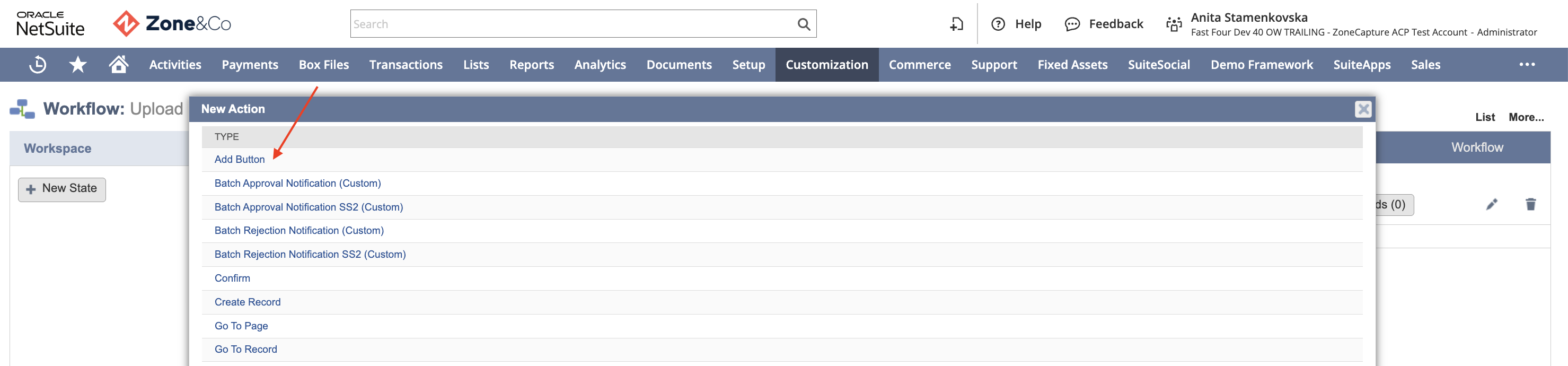Click the New State button
1568x366 pixels.
coord(62,189)
